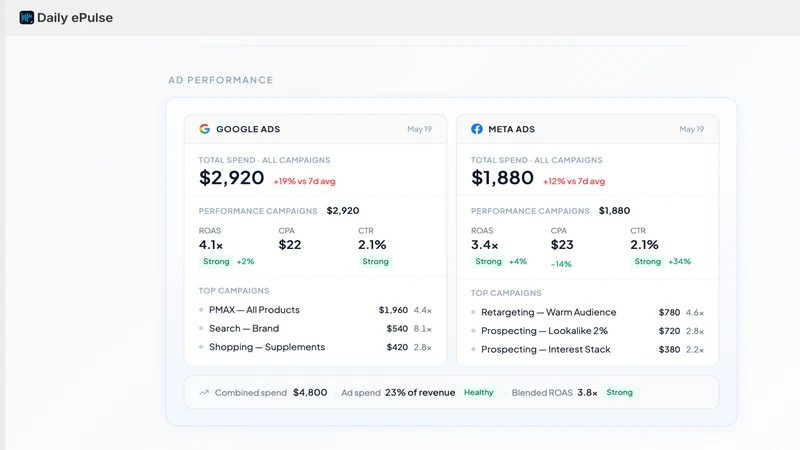Click the GOOGLE ADS card title
800x450 pixels.
pyautogui.click(x=248, y=129)
